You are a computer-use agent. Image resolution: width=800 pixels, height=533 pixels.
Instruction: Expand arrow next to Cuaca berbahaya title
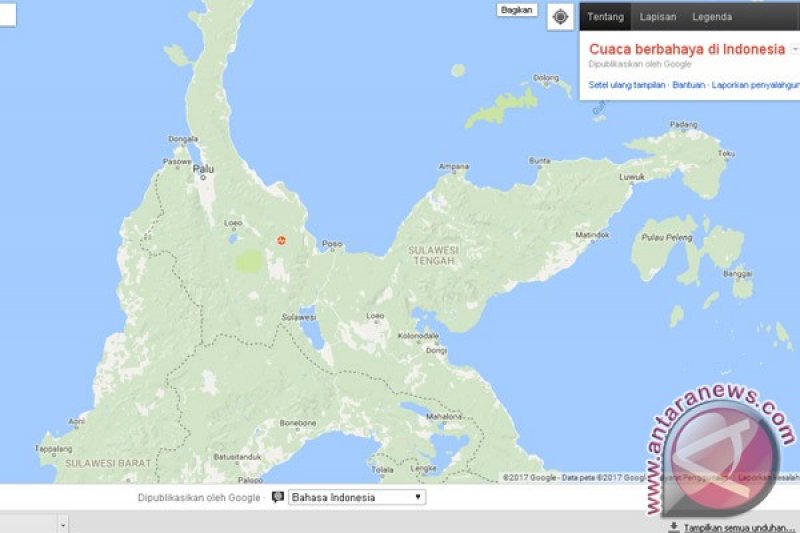click(795, 49)
